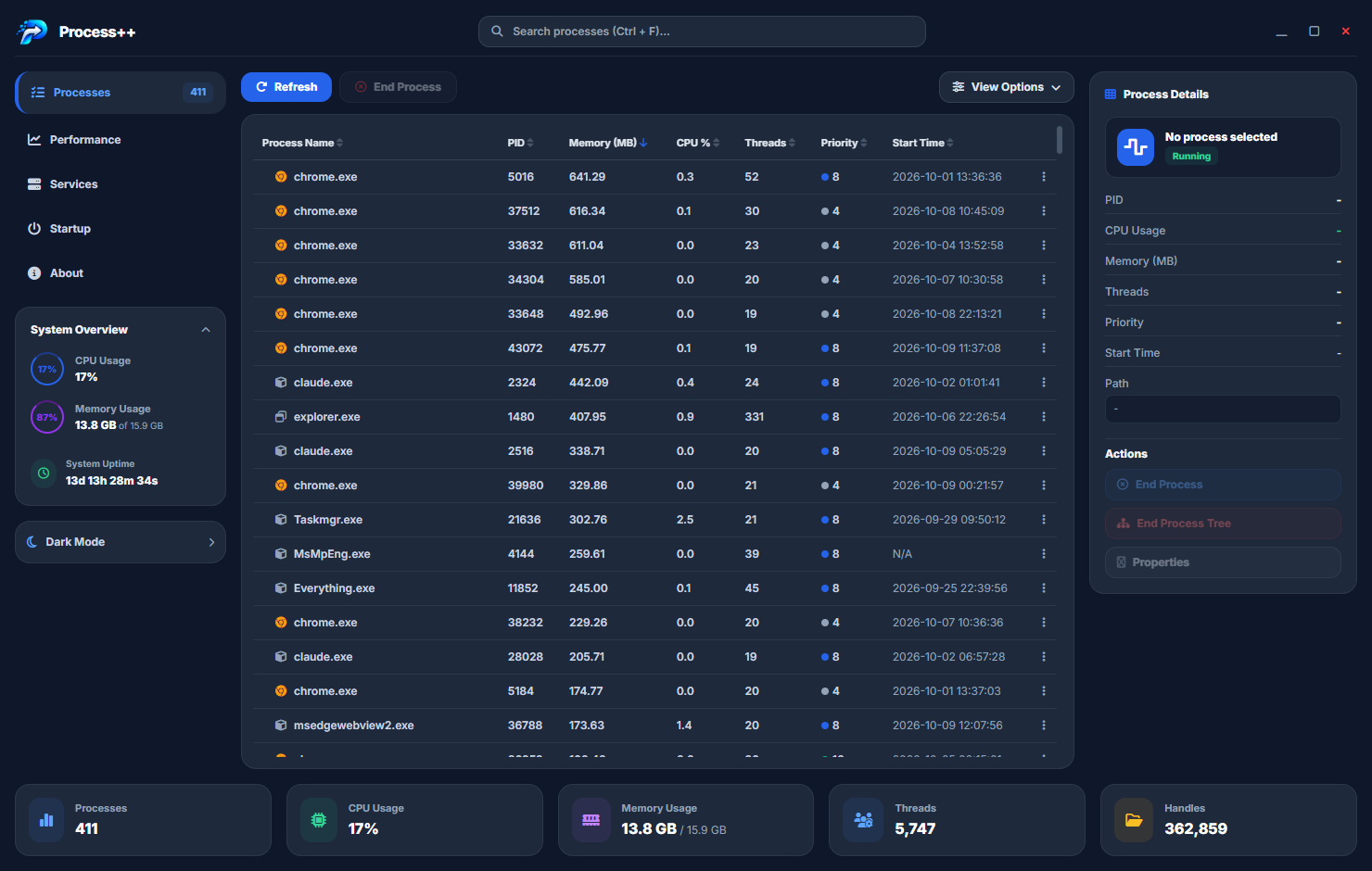
Task: Click End Process in Actions panel
Action: coord(1223,485)
